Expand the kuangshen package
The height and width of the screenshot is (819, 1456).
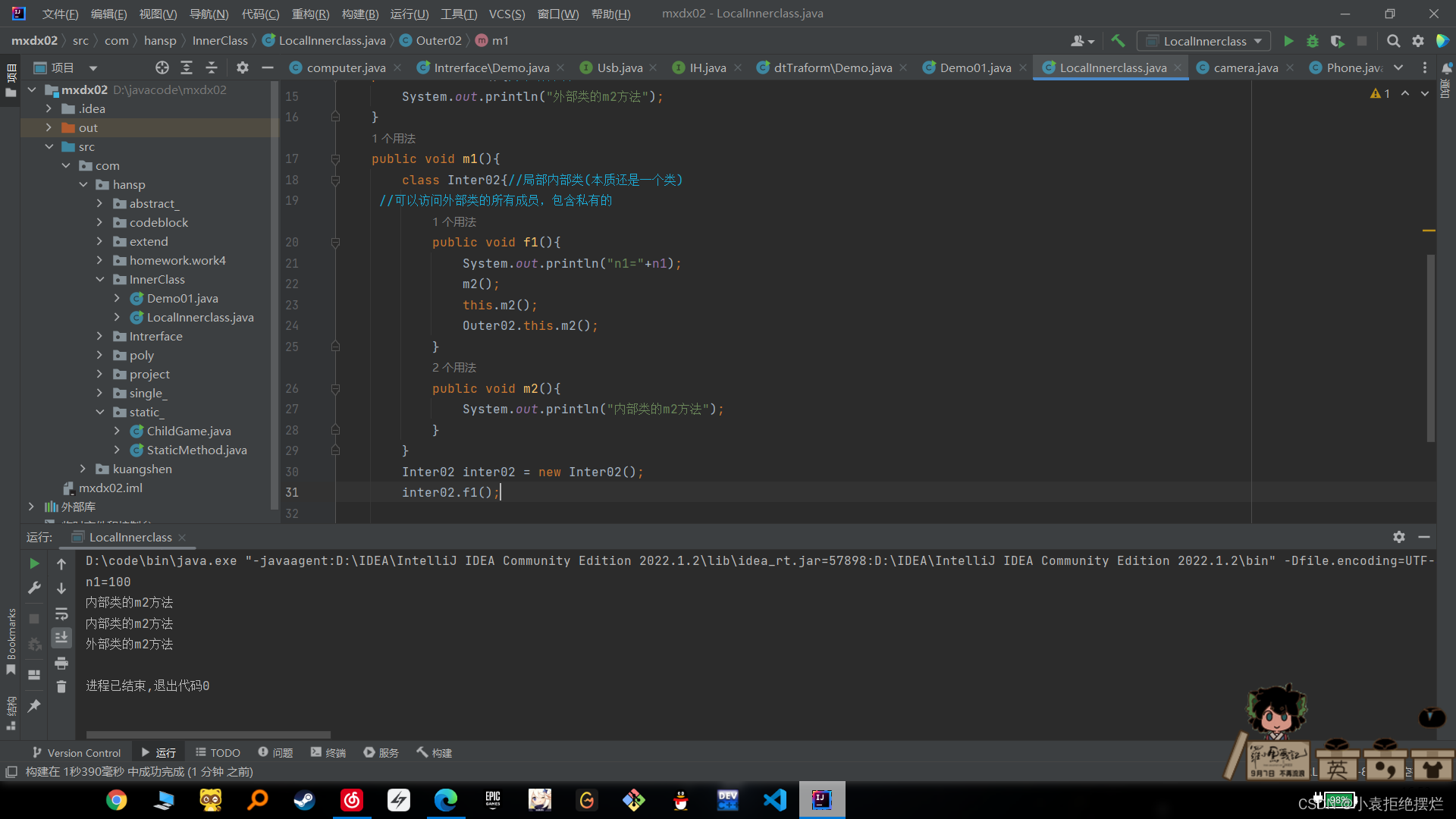click(x=83, y=469)
